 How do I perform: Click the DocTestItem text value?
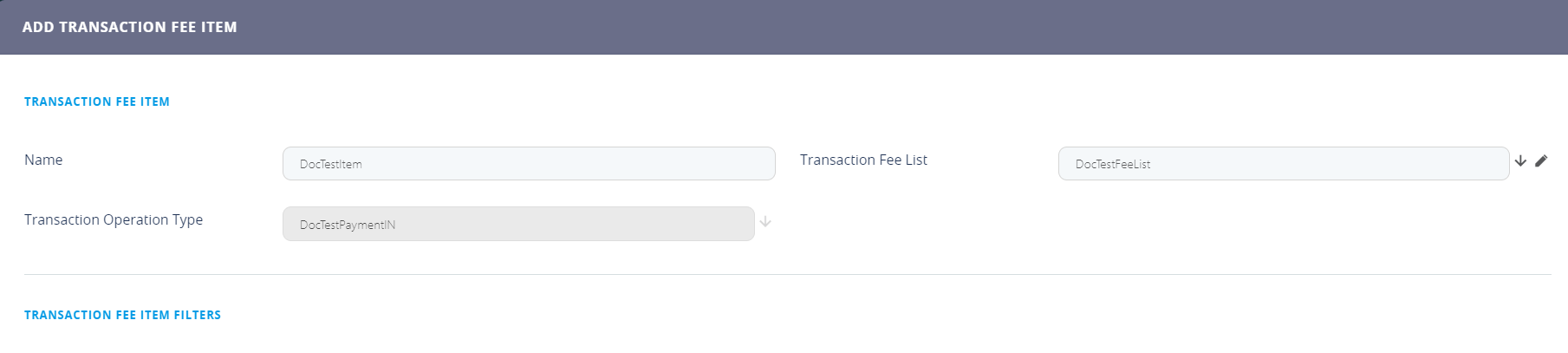331,165
